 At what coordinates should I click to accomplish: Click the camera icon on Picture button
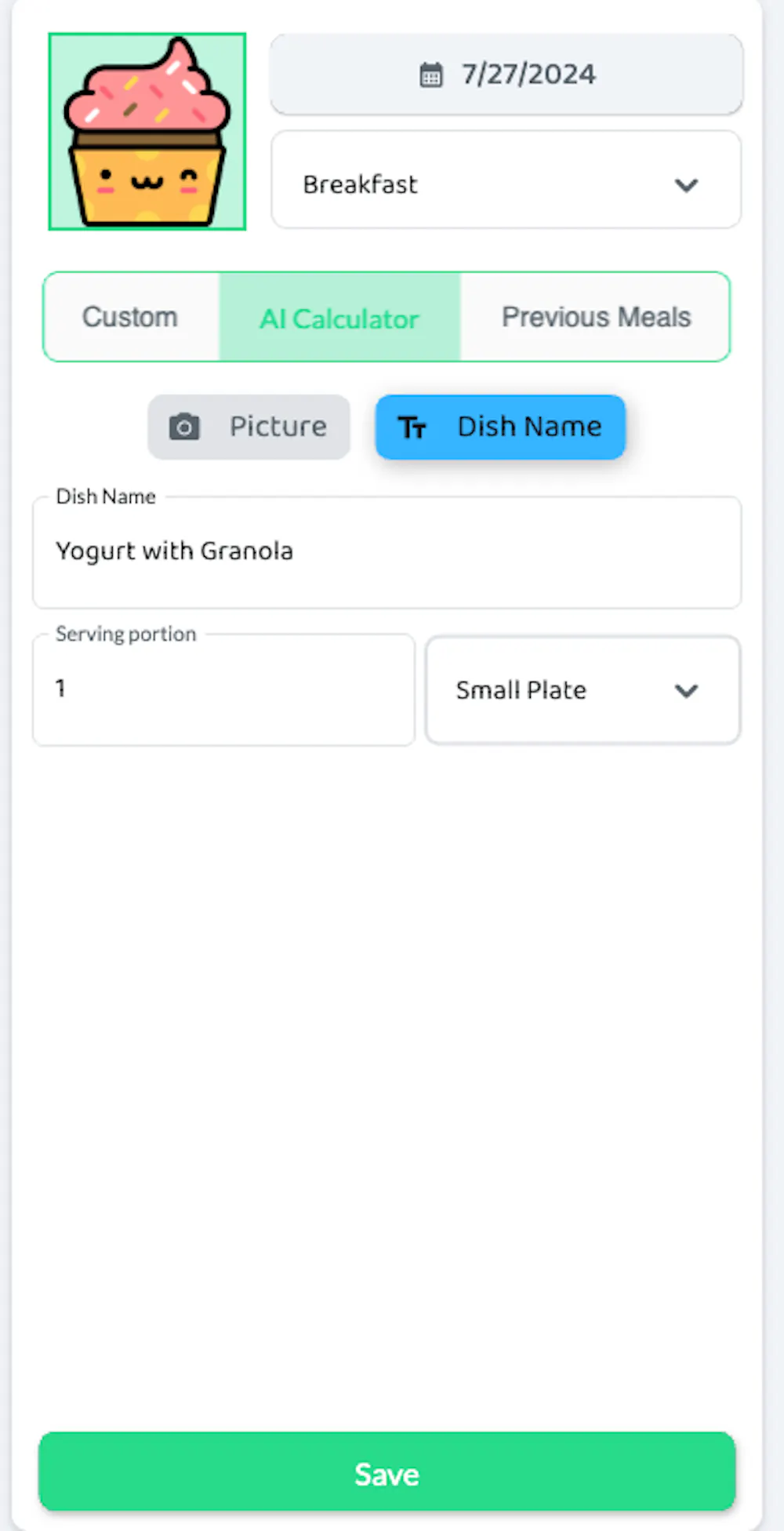(184, 427)
